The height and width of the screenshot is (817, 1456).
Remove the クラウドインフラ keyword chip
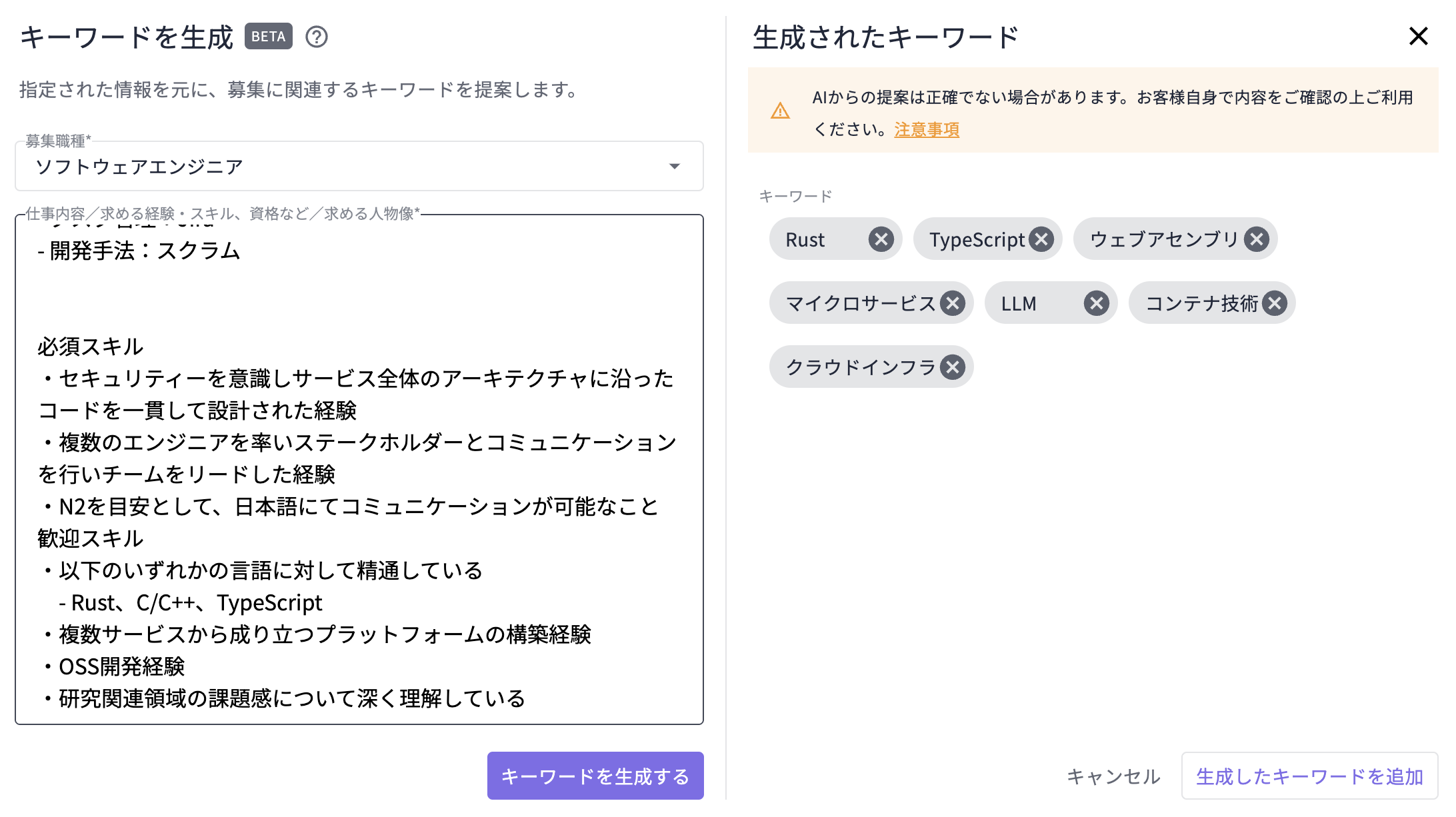(x=953, y=366)
